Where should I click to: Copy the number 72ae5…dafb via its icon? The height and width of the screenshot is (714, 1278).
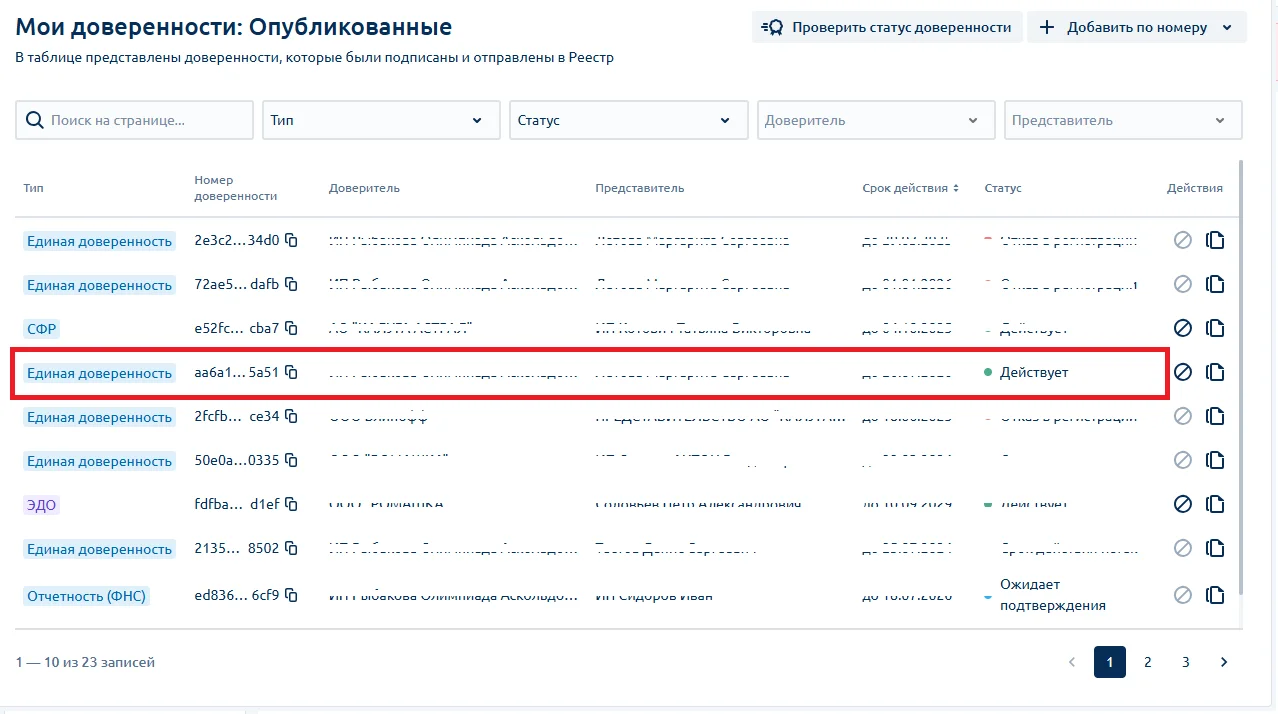click(291, 284)
